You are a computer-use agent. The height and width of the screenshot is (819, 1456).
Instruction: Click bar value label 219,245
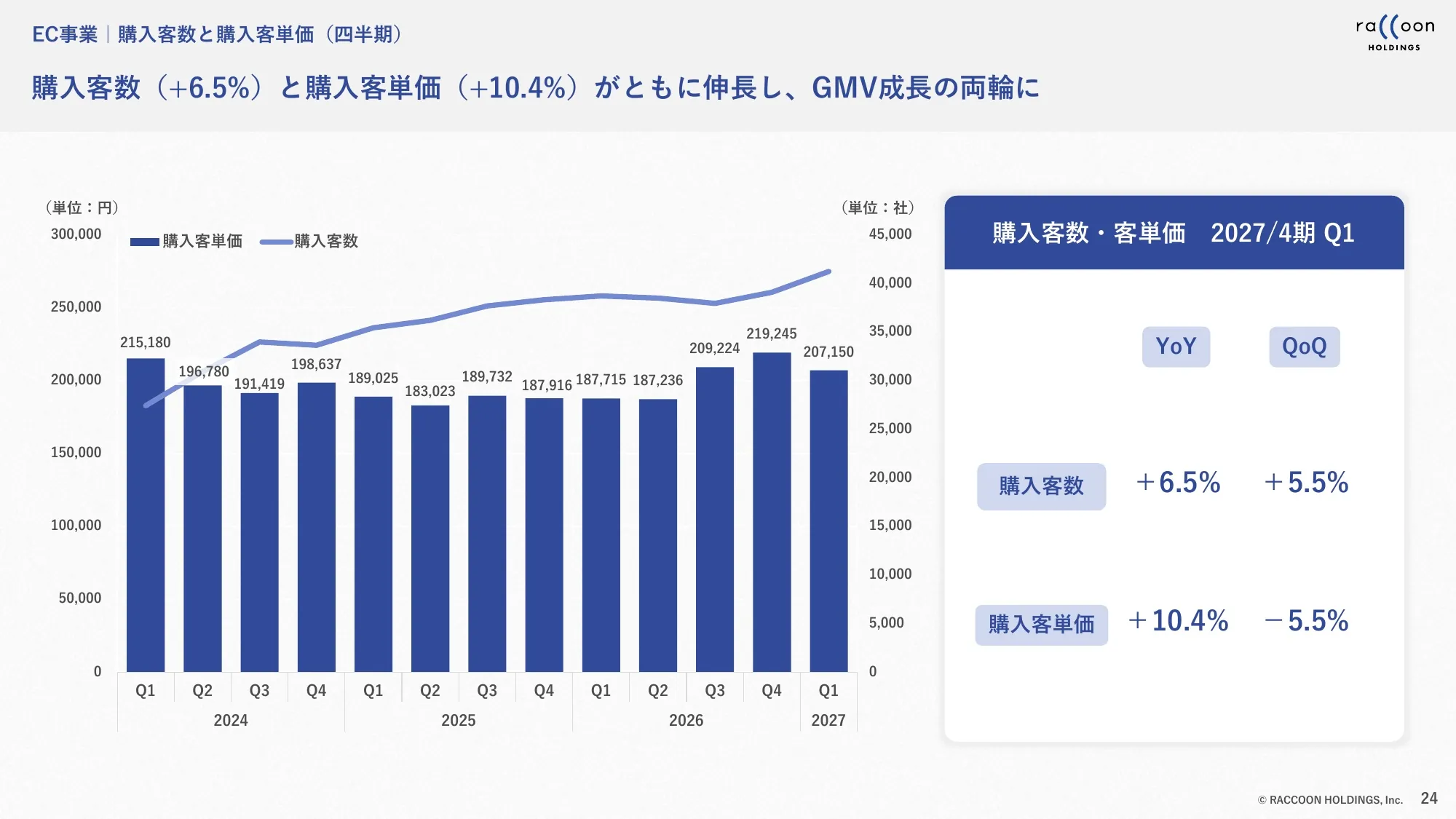[772, 333]
